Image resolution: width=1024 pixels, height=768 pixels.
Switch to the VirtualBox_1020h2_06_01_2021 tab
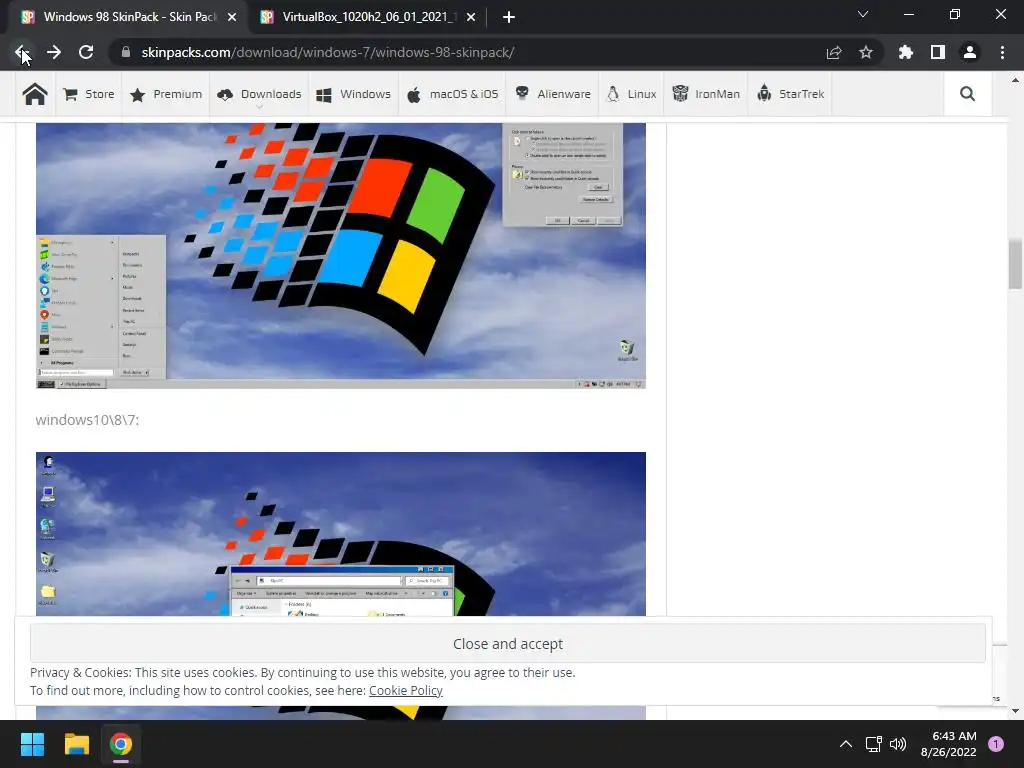click(x=368, y=17)
